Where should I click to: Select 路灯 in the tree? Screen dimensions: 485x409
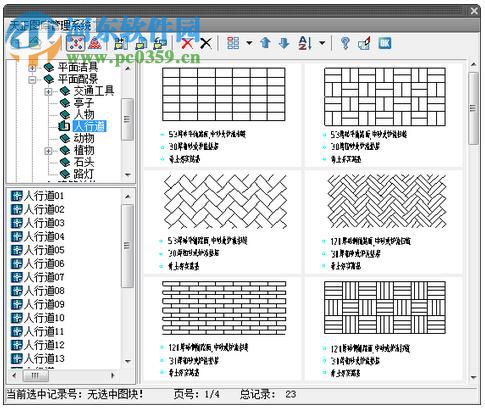tap(84, 174)
